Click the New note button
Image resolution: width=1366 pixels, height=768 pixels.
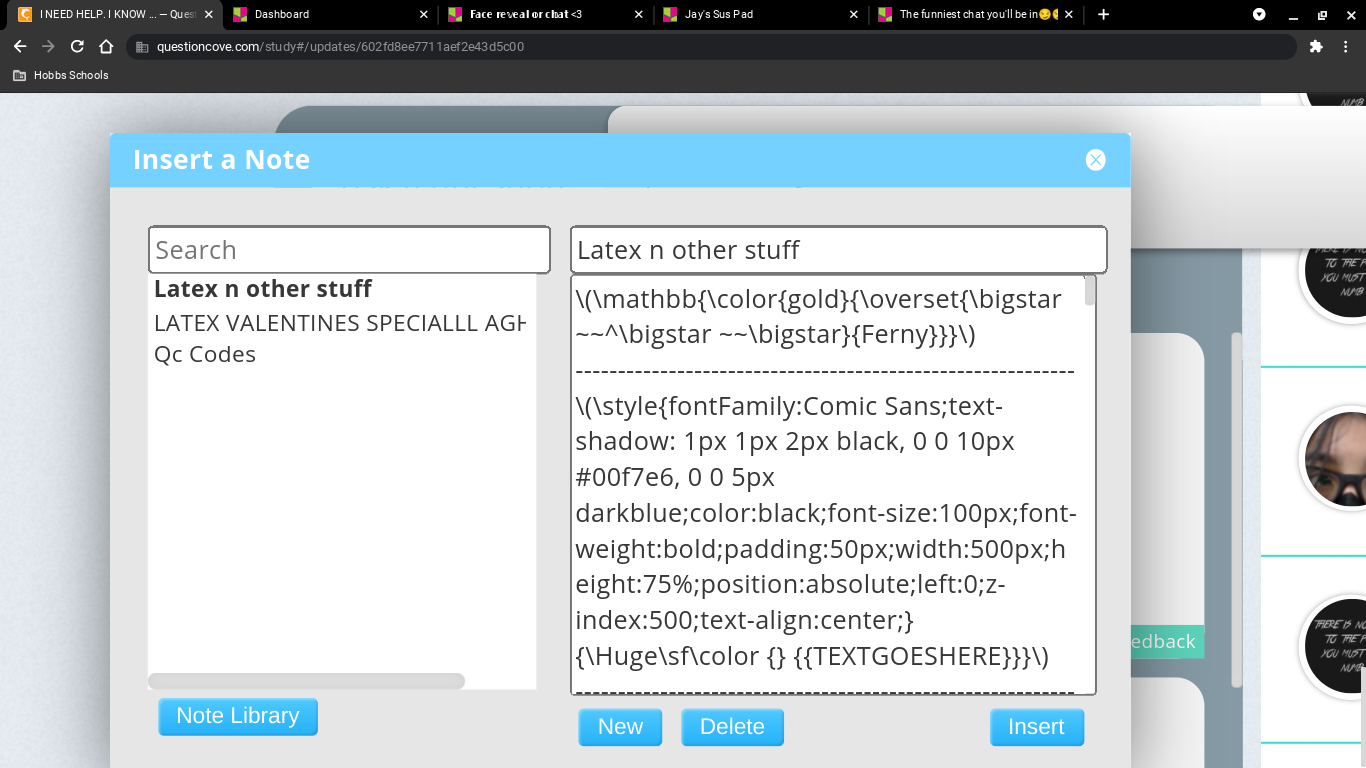click(x=620, y=727)
